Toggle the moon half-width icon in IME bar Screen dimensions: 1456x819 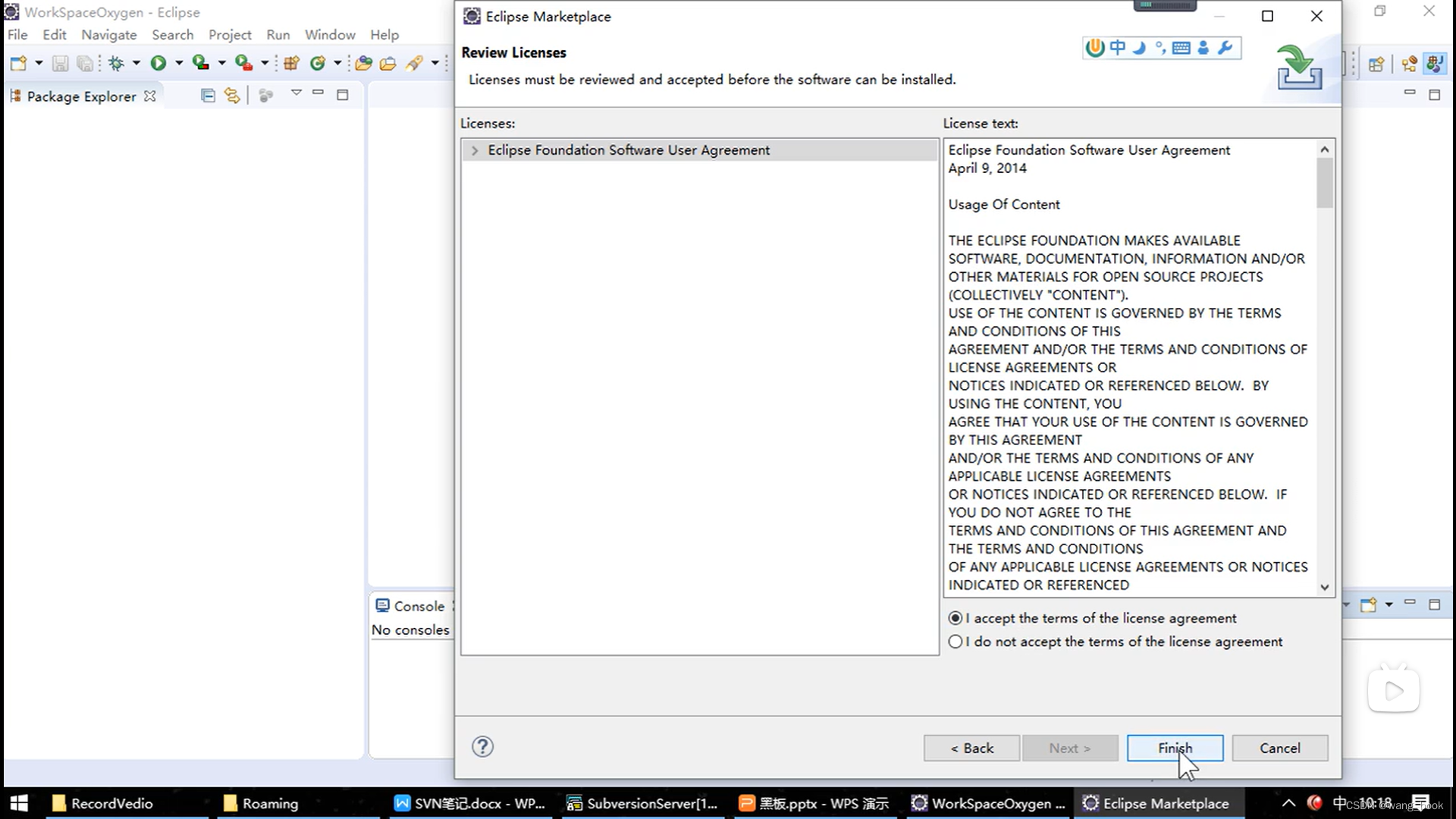click(1139, 48)
